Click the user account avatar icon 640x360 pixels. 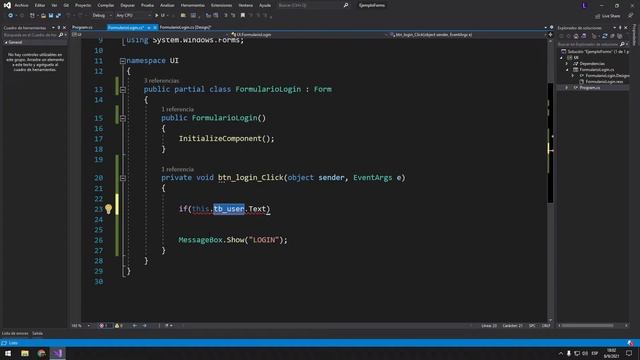click(584, 5)
